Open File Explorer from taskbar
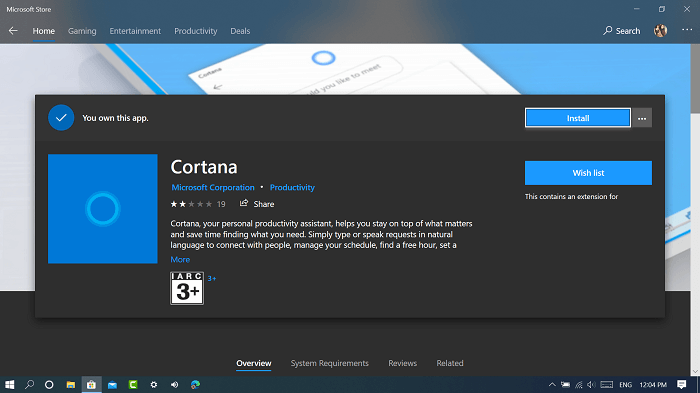Screen dimensions: 700x393 point(71,385)
